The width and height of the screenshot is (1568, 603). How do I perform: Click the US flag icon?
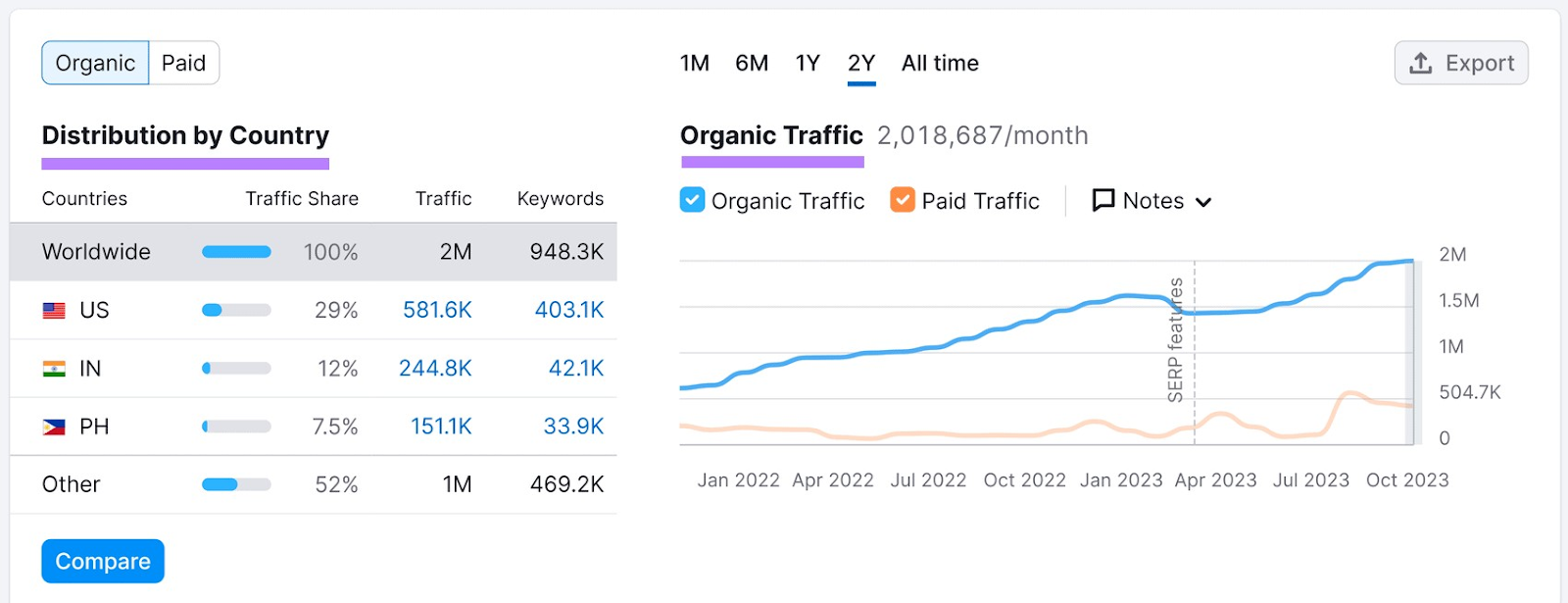pyautogui.click(x=54, y=311)
